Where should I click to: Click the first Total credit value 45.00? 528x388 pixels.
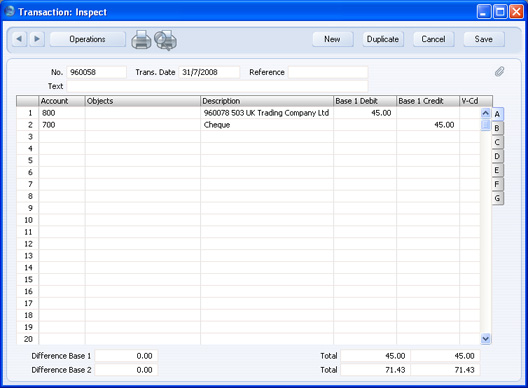[445, 356]
